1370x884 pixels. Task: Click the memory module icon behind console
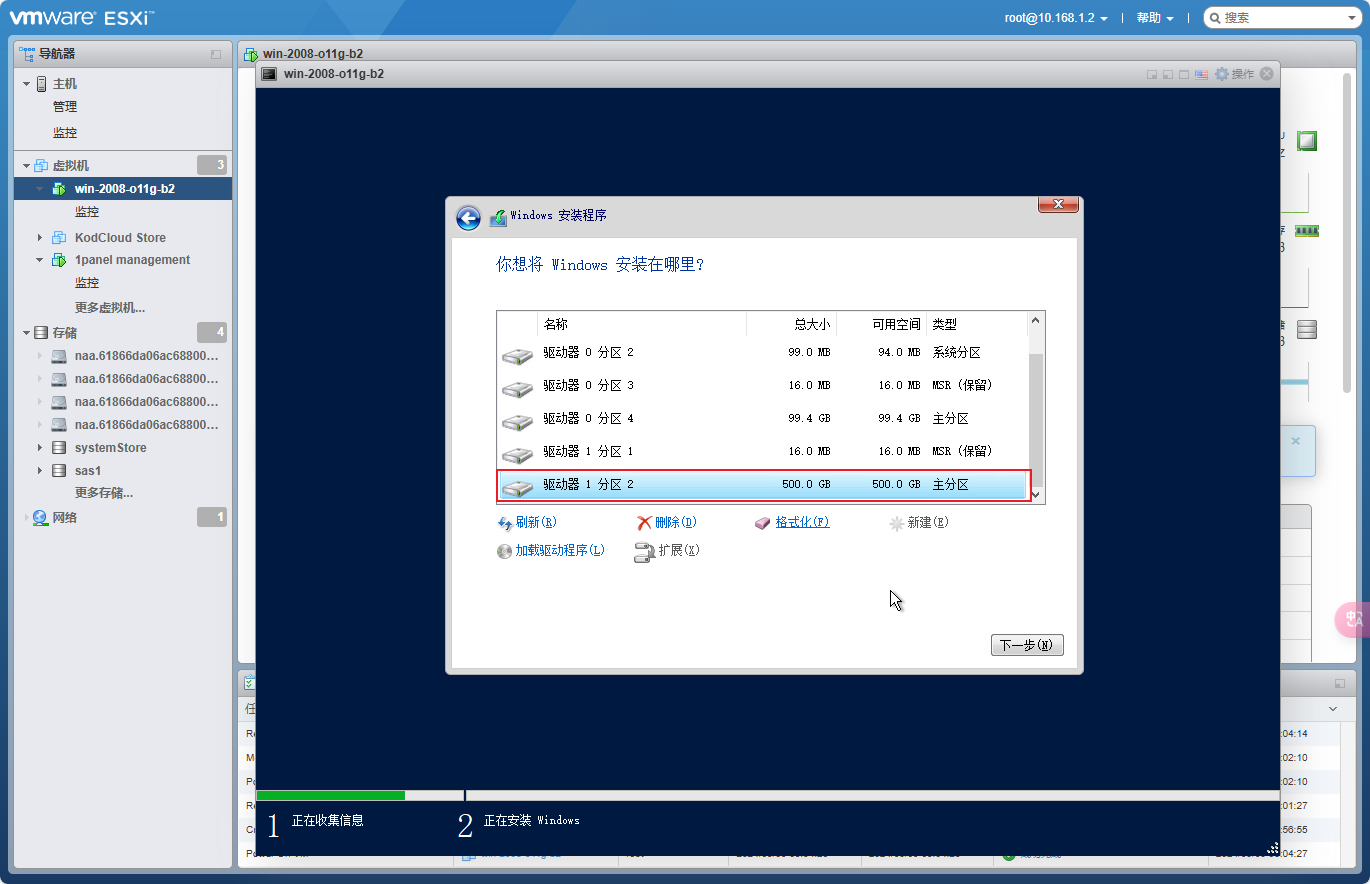(x=1307, y=231)
